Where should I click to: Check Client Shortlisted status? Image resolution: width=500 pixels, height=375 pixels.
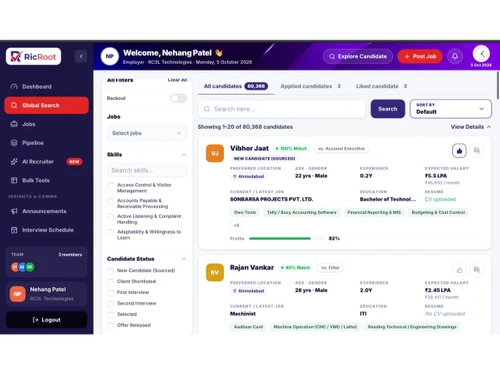111,282
